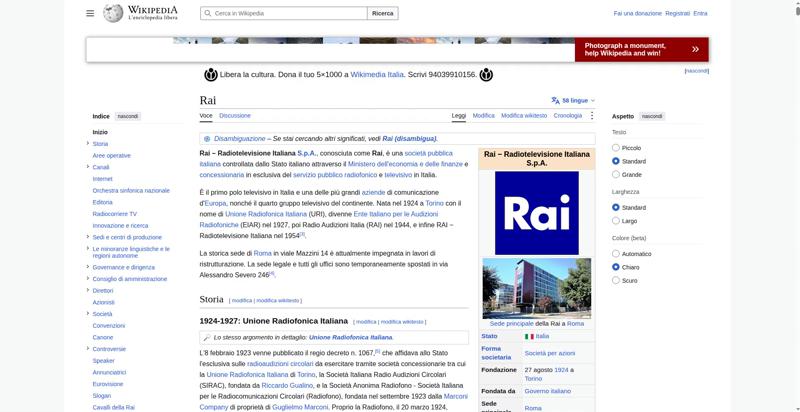Open the Wikimedia Italia link
Viewport: 800px width, 412px height.
coord(377,74)
